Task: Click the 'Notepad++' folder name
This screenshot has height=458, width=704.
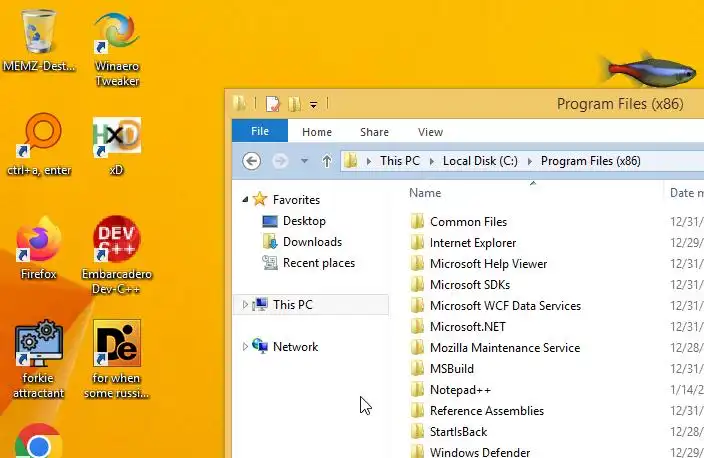Action: click(460, 390)
